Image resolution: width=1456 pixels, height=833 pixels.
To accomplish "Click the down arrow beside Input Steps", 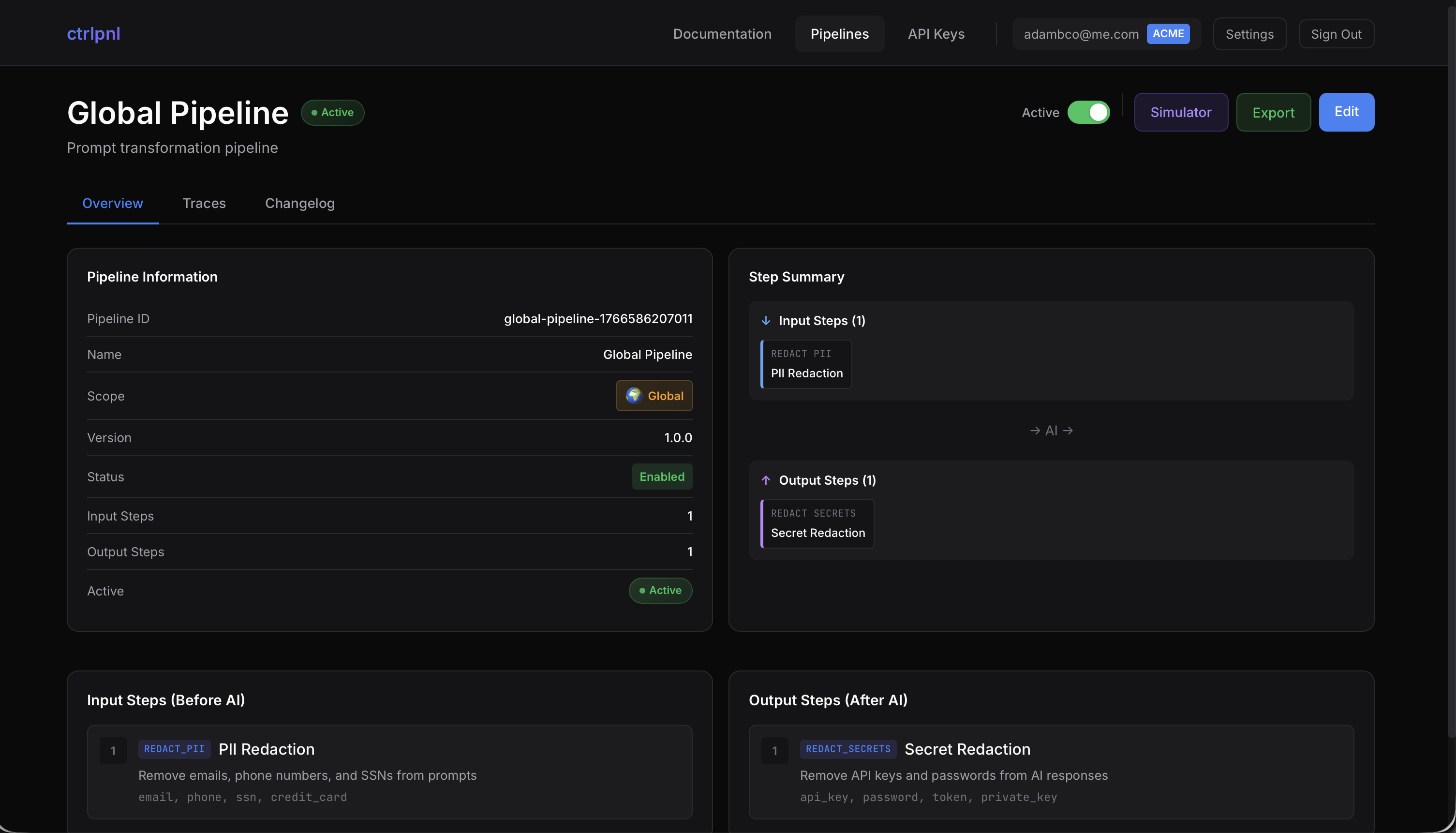I will [x=765, y=320].
